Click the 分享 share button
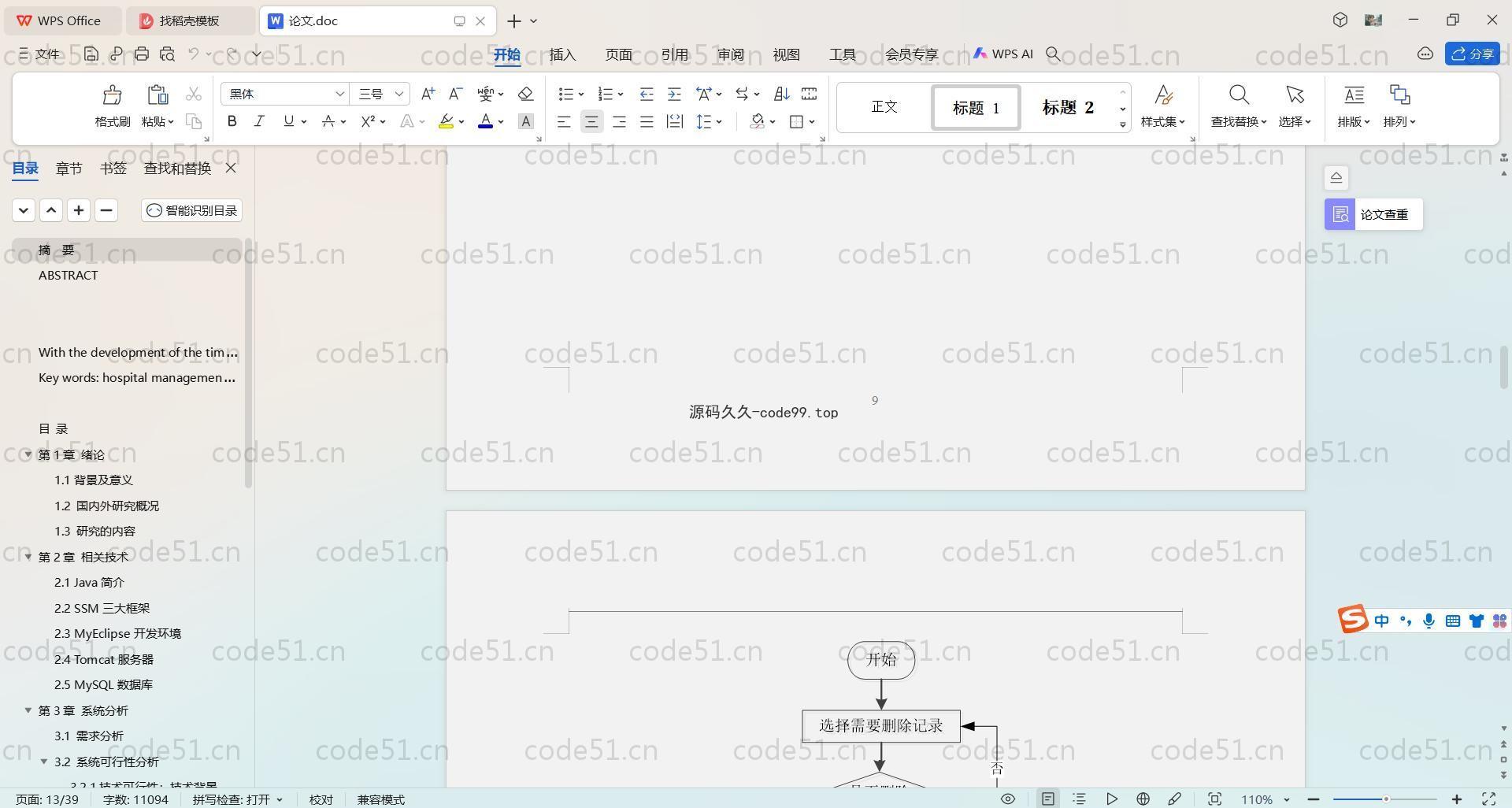 tap(1472, 54)
